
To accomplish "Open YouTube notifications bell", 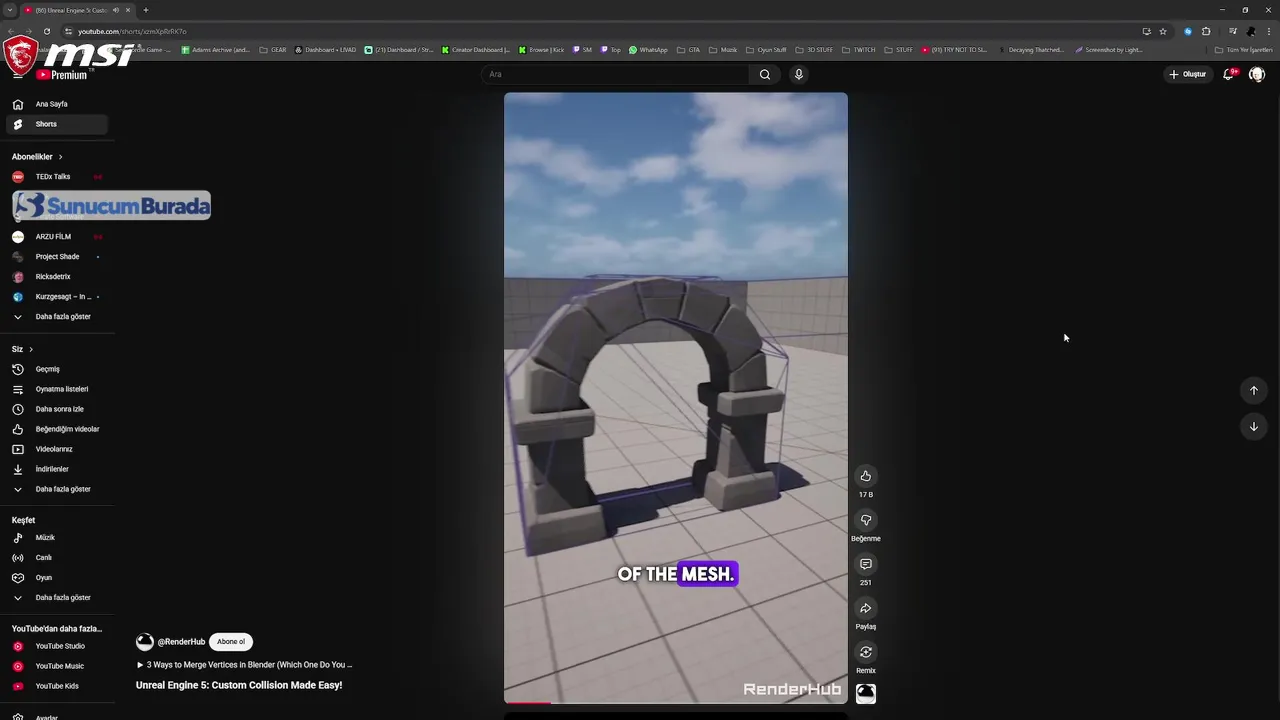I will [1228, 74].
